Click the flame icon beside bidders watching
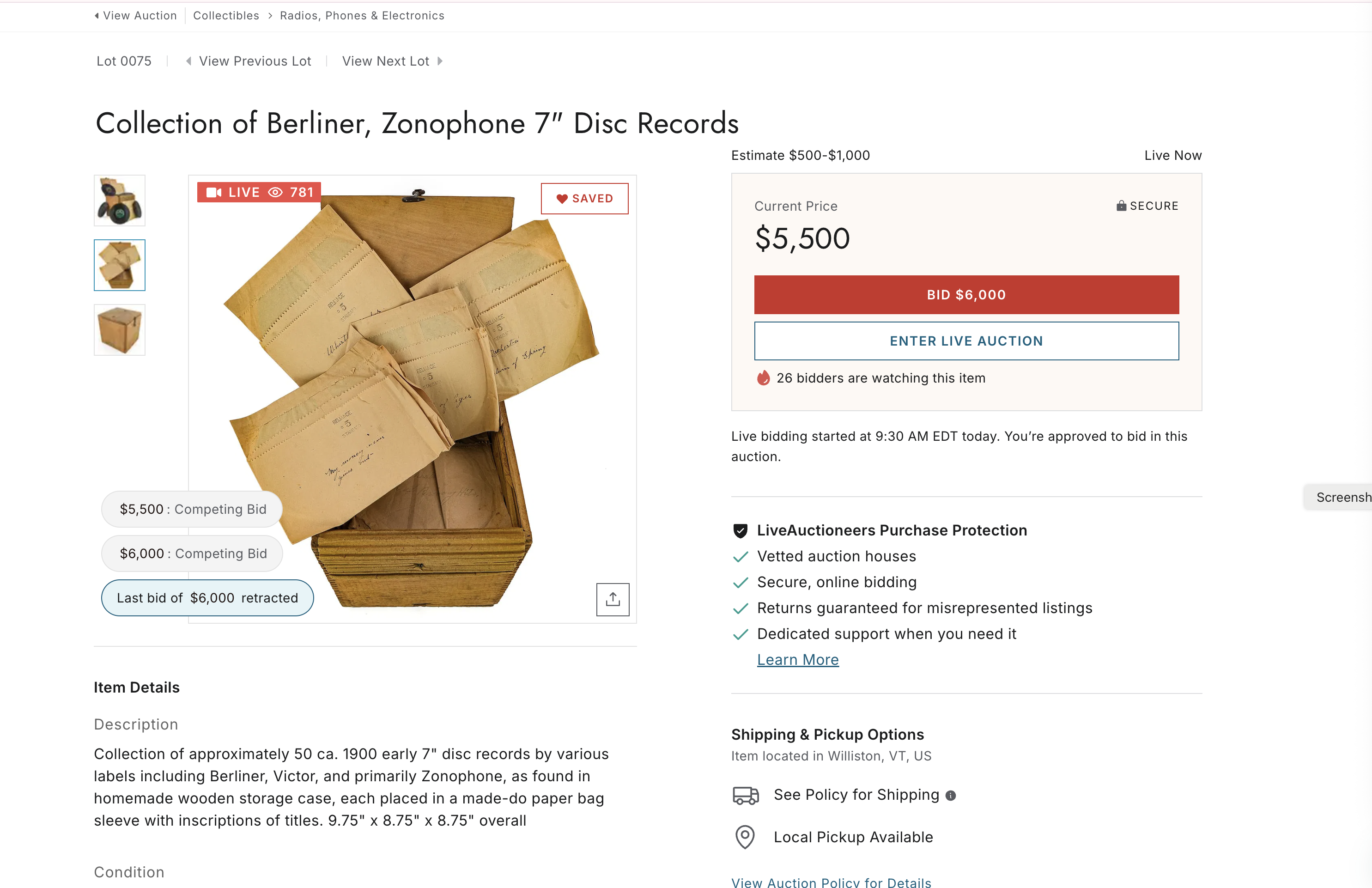This screenshot has width=1372, height=888. 763,378
